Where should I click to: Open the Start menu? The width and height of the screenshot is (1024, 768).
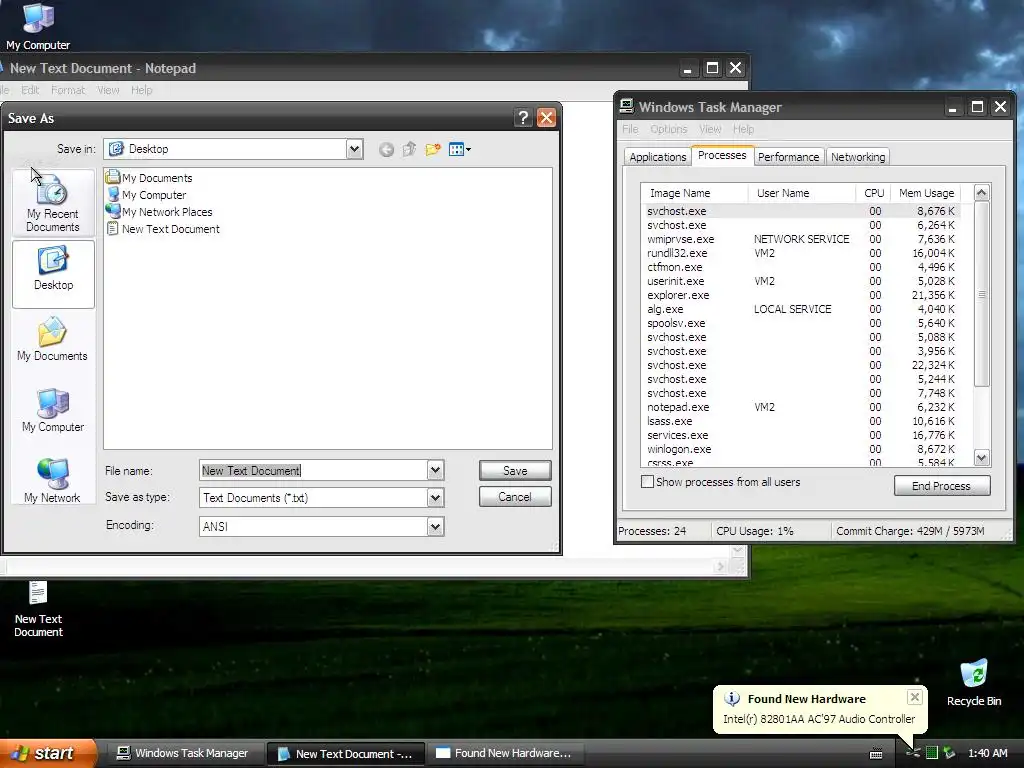(x=48, y=753)
